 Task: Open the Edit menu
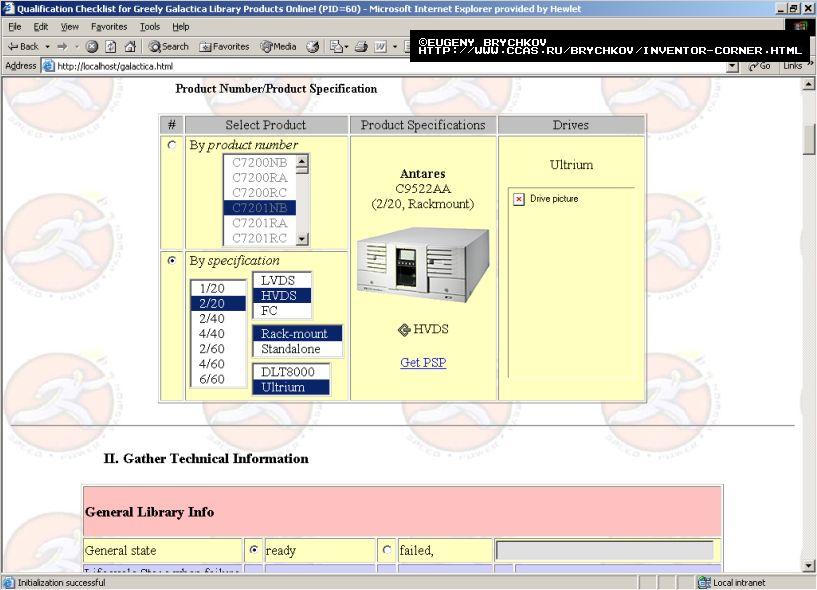[x=41, y=27]
